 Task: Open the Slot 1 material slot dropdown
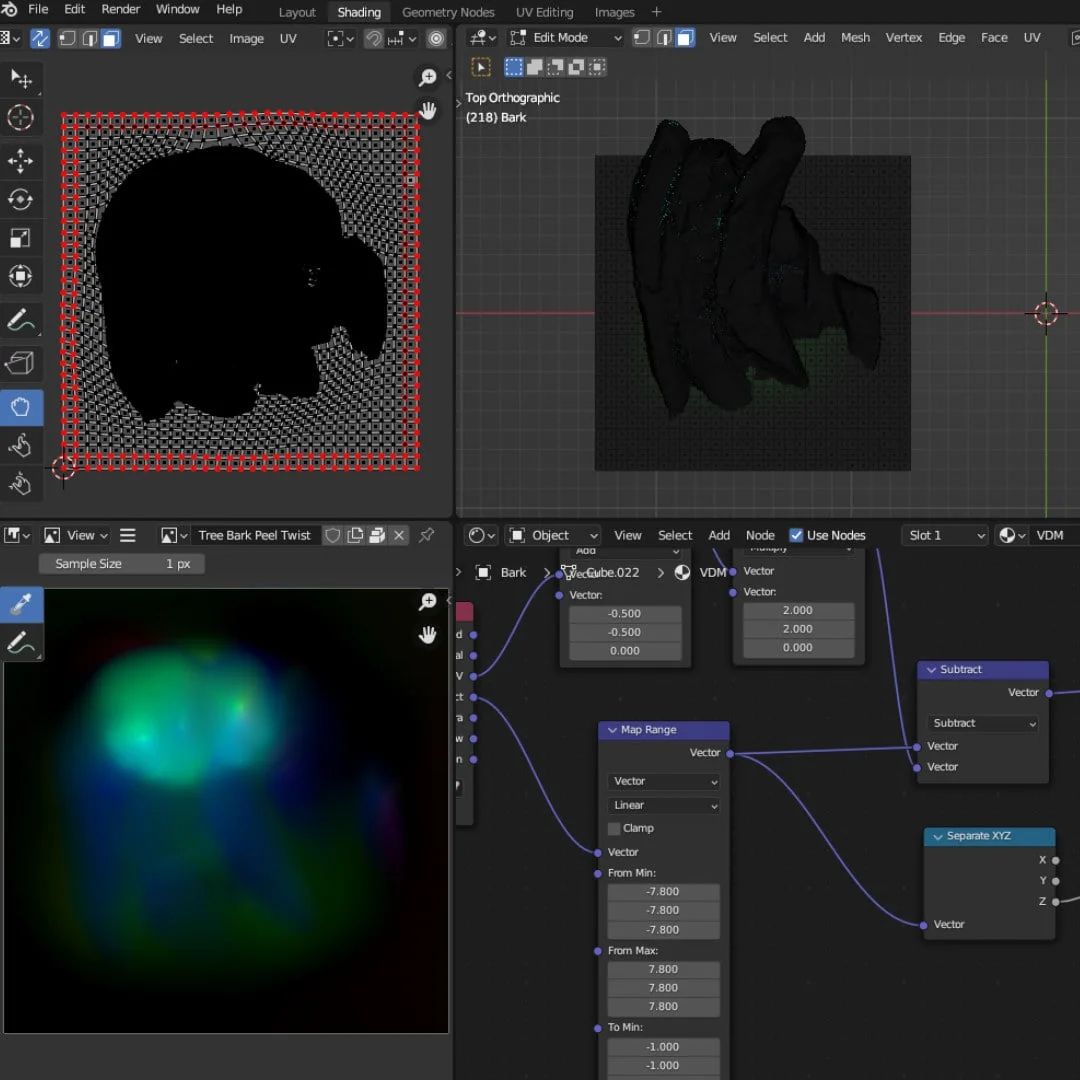coord(944,536)
